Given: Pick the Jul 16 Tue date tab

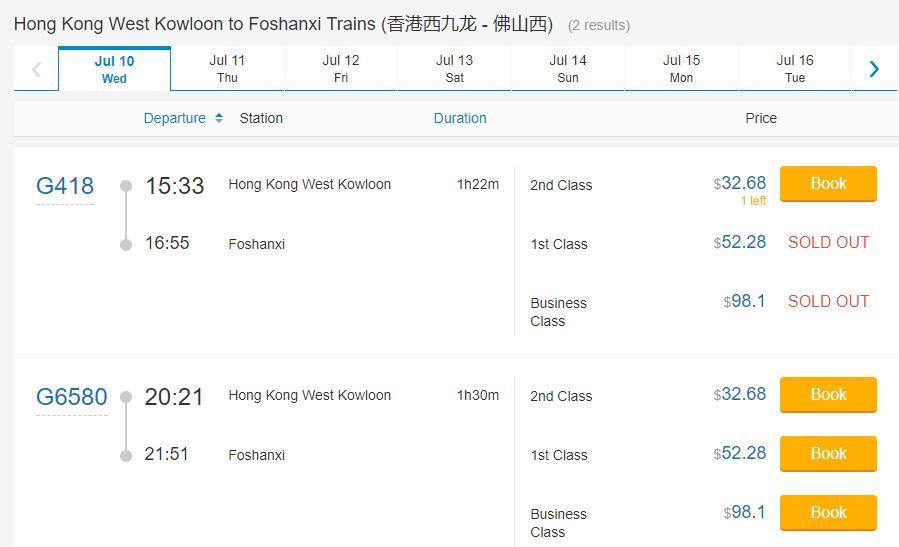Looking at the screenshot, I should (795, 69).
